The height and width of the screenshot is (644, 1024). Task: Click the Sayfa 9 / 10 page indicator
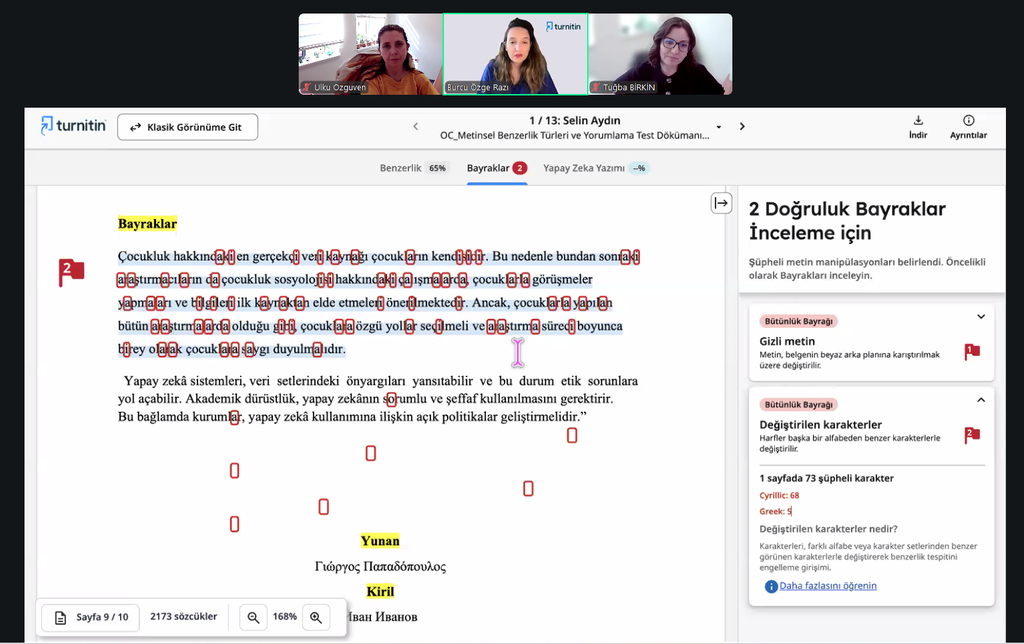coord(92,617)
